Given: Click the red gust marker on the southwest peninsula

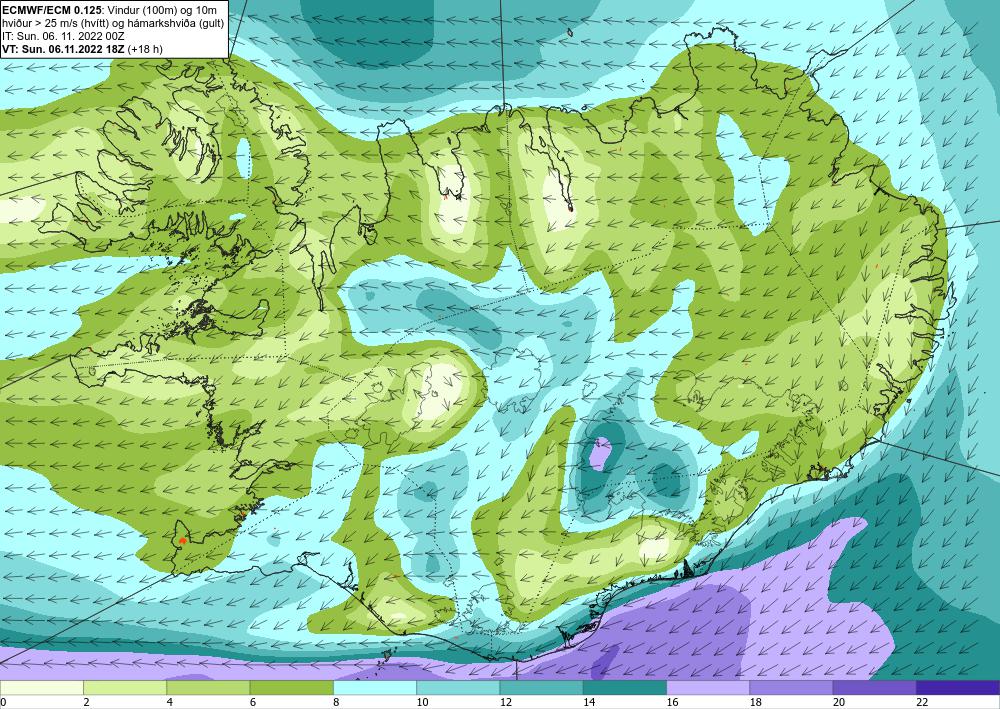Looking at the screenshot, I should point(183,540).
